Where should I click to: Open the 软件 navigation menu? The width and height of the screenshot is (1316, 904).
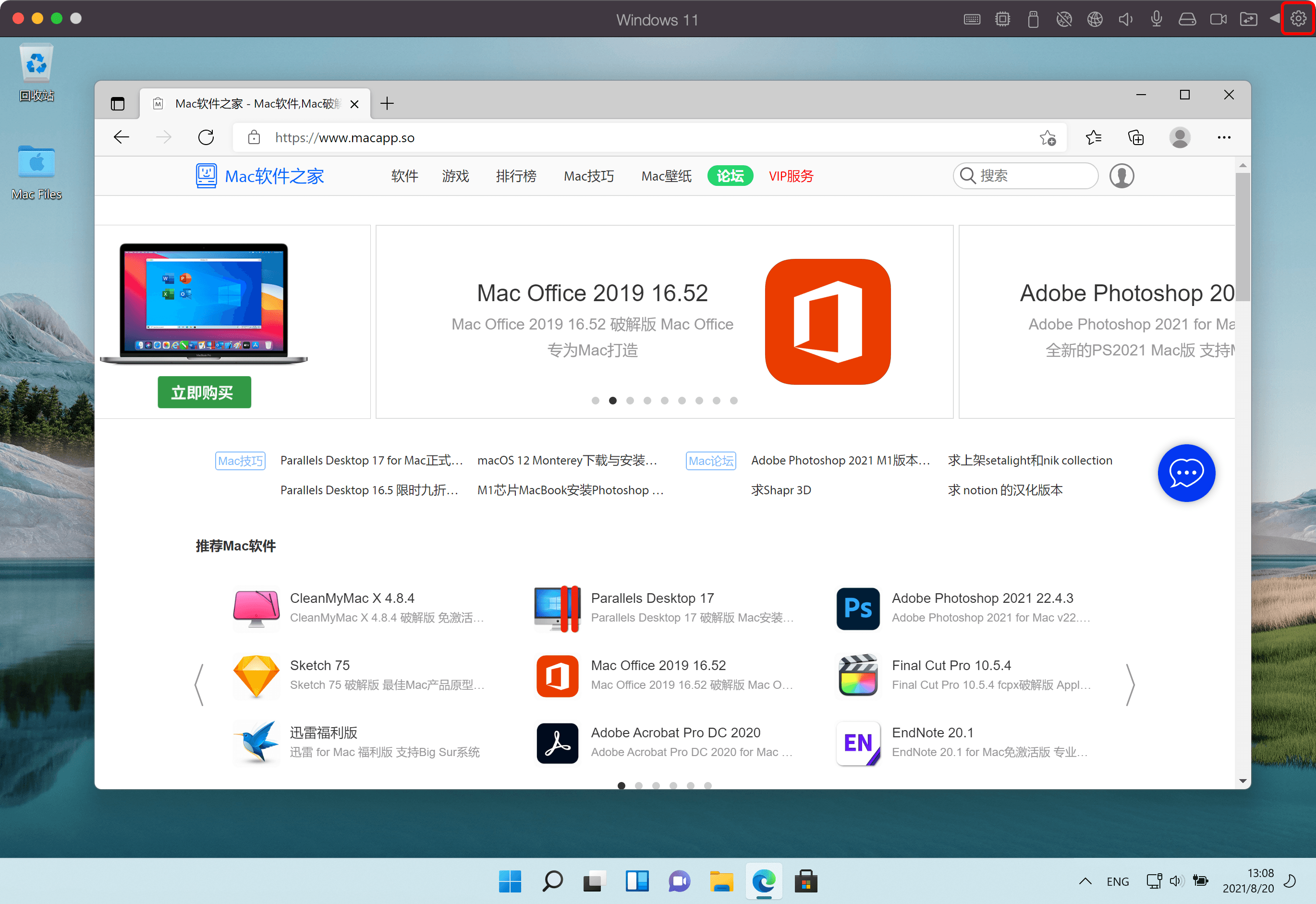[x=404, y=176]
